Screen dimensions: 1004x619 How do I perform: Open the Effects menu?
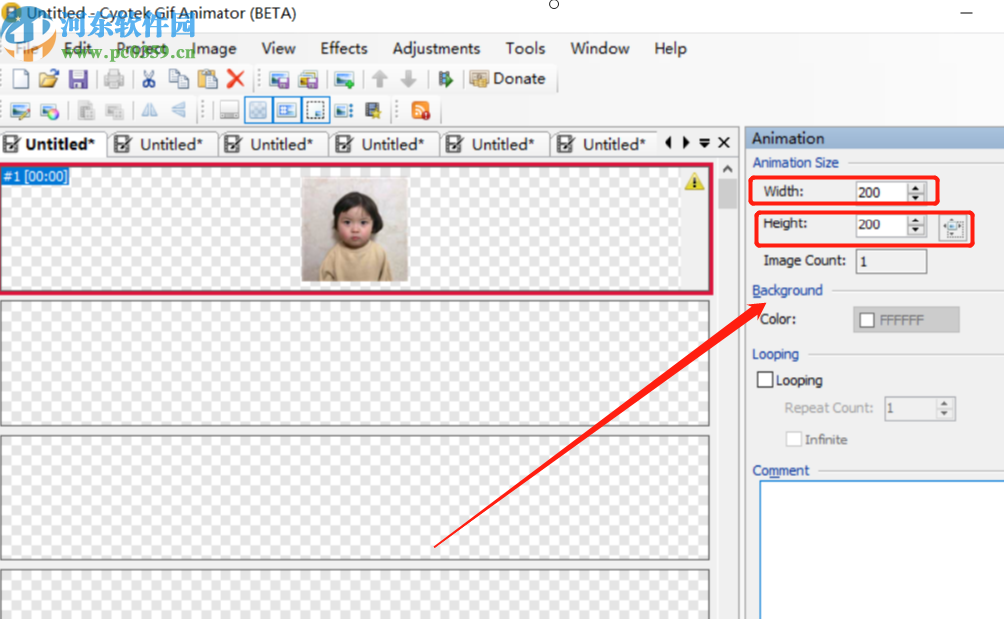(344, 49)
